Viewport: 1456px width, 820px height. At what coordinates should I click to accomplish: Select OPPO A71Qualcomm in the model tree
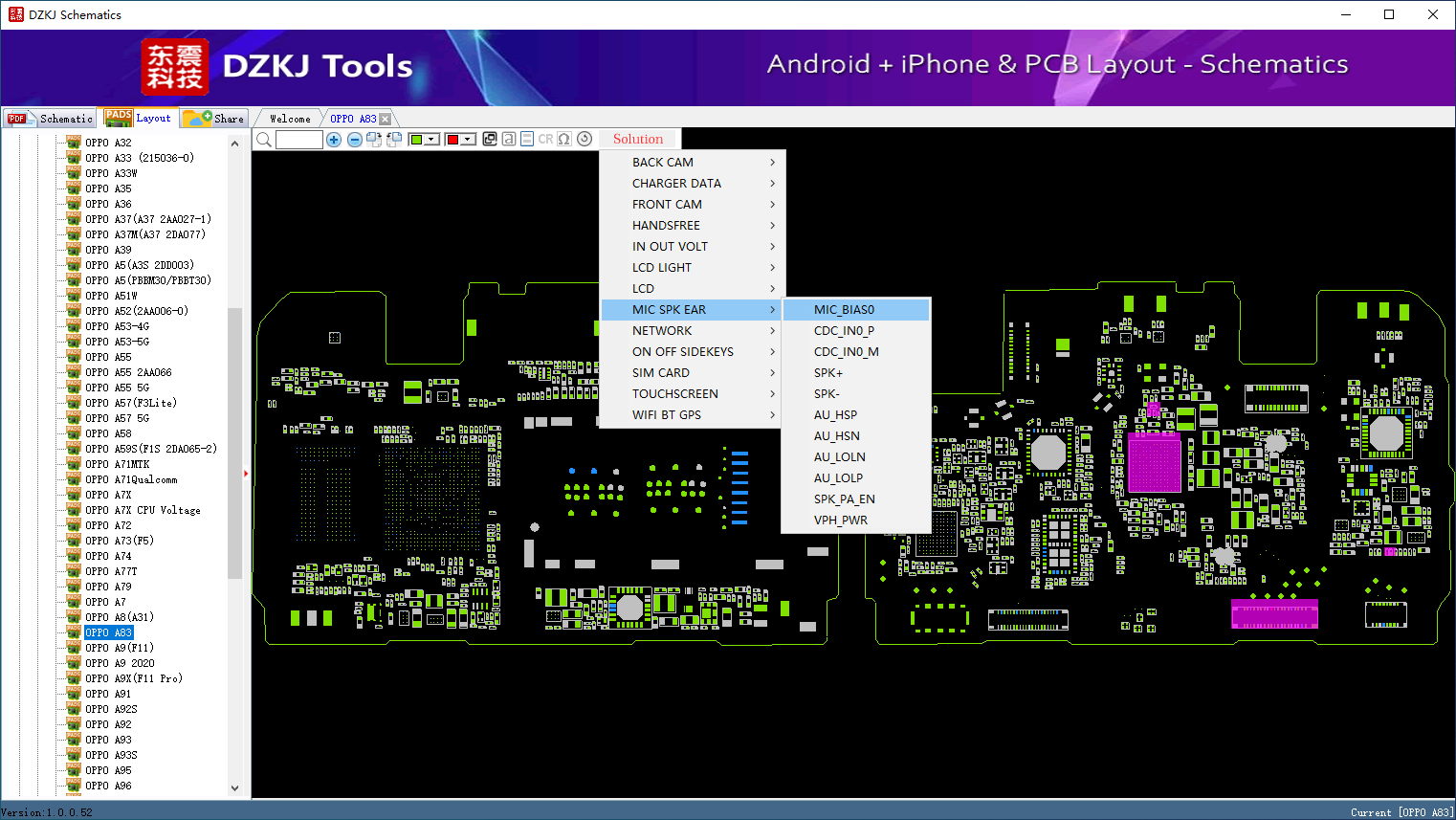pyautogui.click(x=131, y=479)
